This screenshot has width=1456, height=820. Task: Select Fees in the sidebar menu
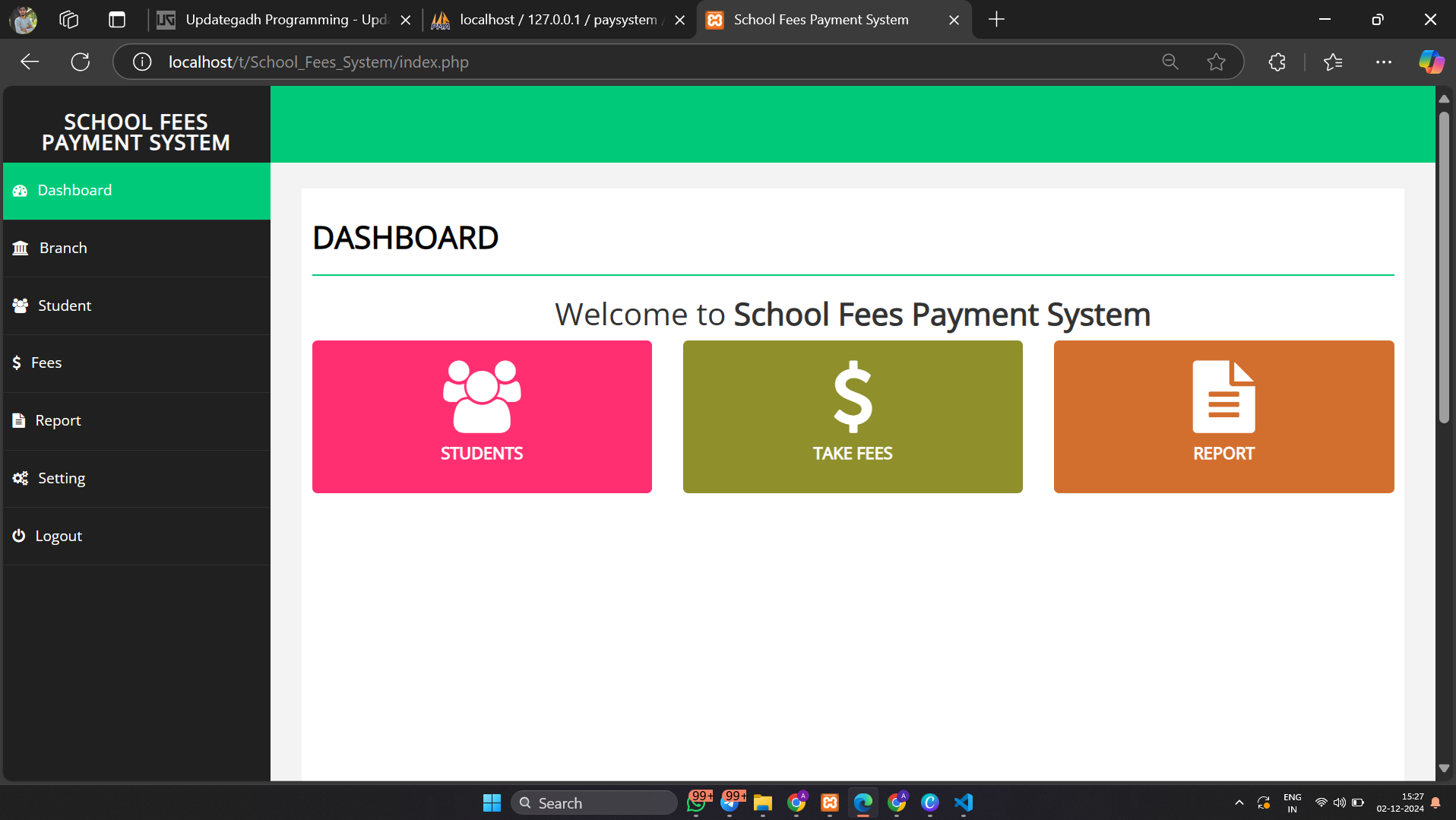46,363
